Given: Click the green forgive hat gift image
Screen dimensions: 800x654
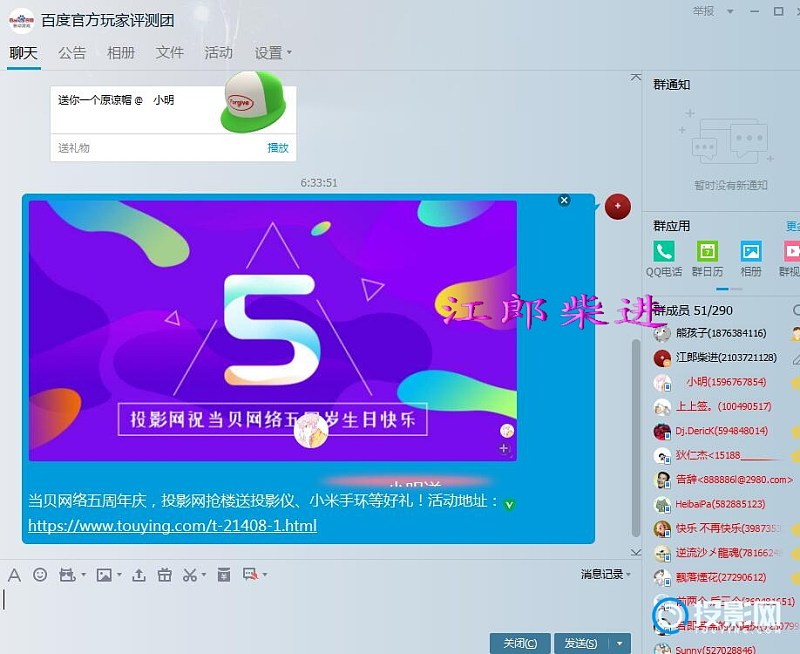Looking at the screenshot, I should pyautogui.click(x=254, y=102).
